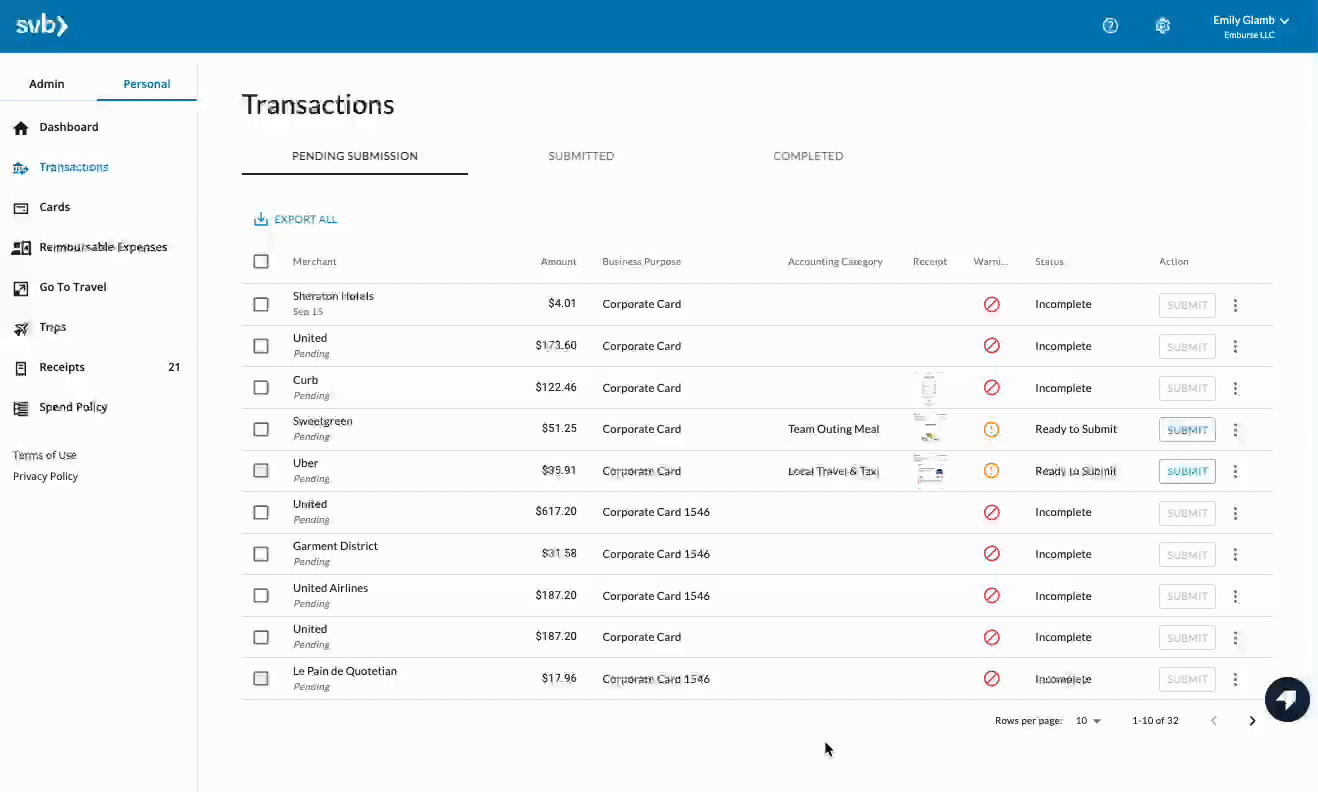Viewport: 1318px width, 792px height.
Task: Open the settings gear icon
Action: (x=1162, y=26)
